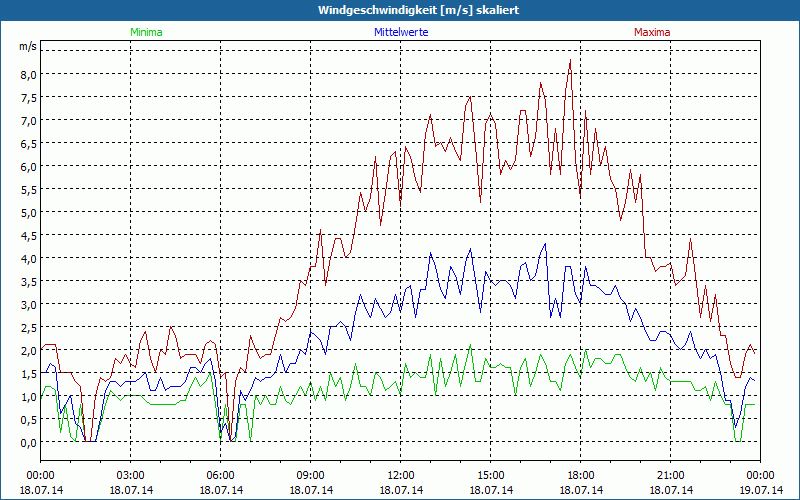This screenshot has width=800, height=500.
Task: Select the green "Minima" legend label
Action: pos(146,32)
